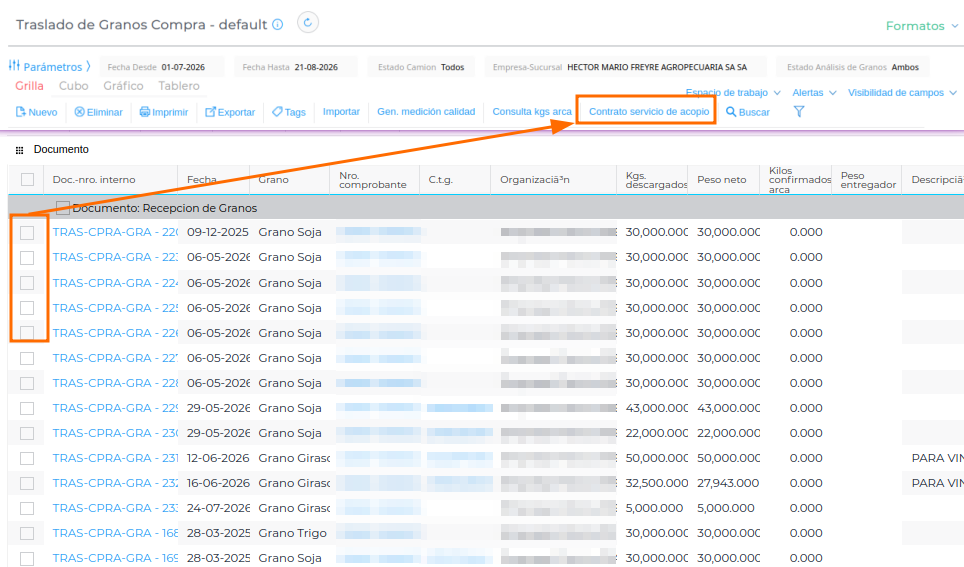Viewport: 964px width, 567px height.
Task: Click the Fecha Desde date field
Action: [x=162, y=67]
